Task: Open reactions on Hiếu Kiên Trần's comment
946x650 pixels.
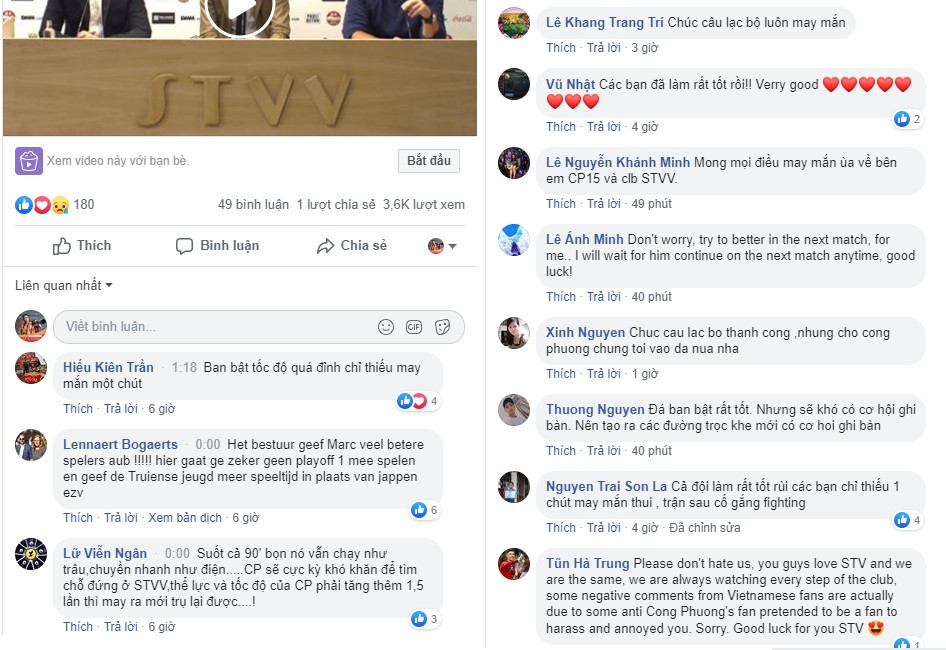Action: (x=417, y=401)
